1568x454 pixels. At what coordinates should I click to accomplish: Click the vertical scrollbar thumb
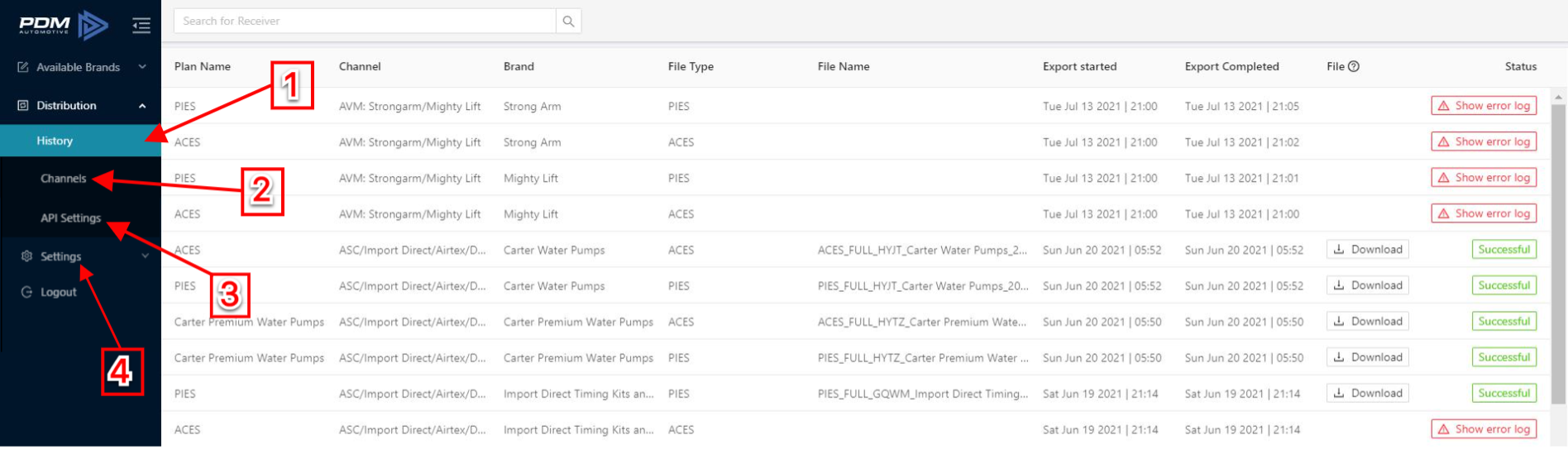click(1558, 252)
